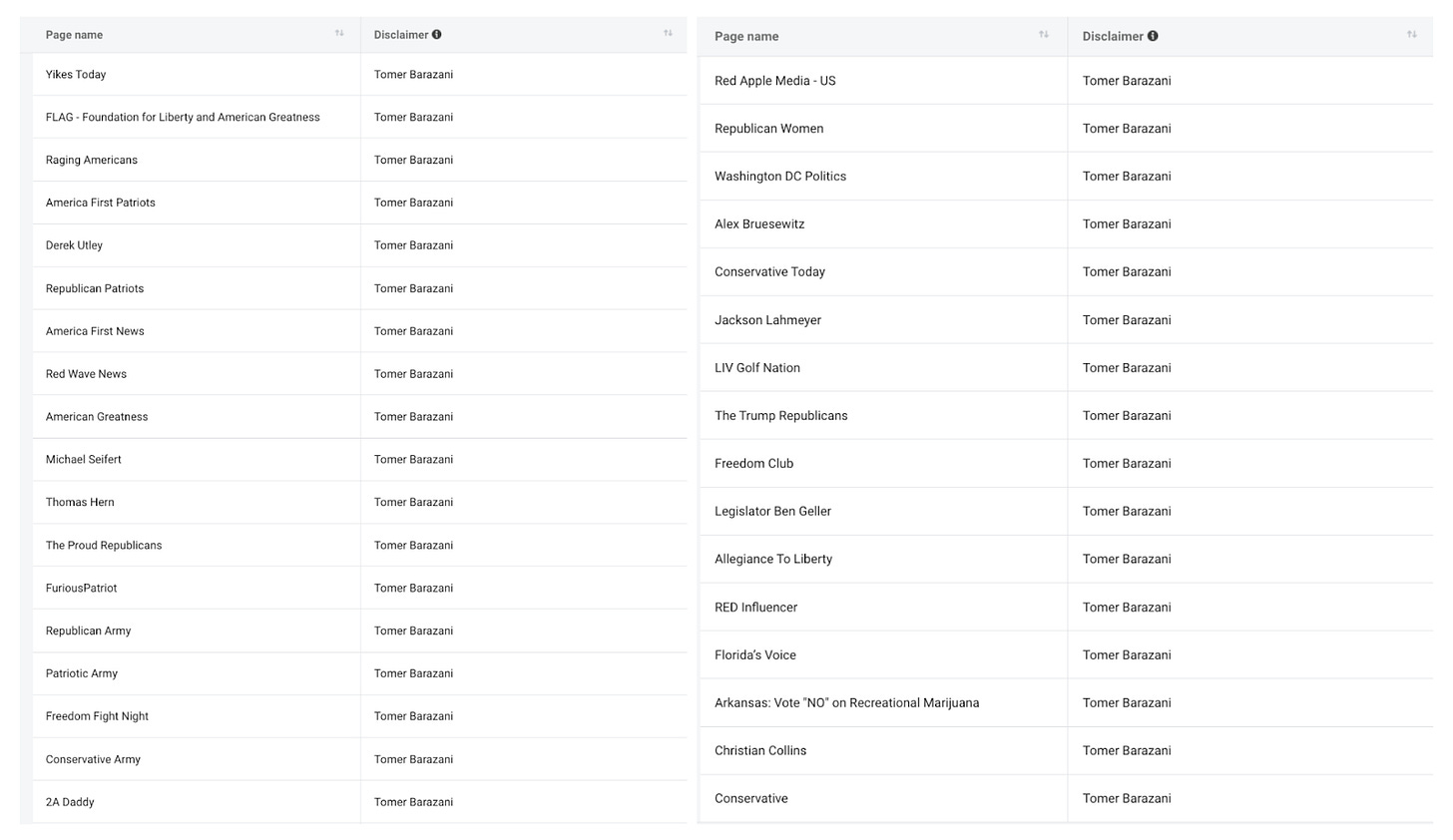Sort Disclaimer column in Yikes Today table
The height and width of the screenshot is (840, 1453).
point(668,34)
